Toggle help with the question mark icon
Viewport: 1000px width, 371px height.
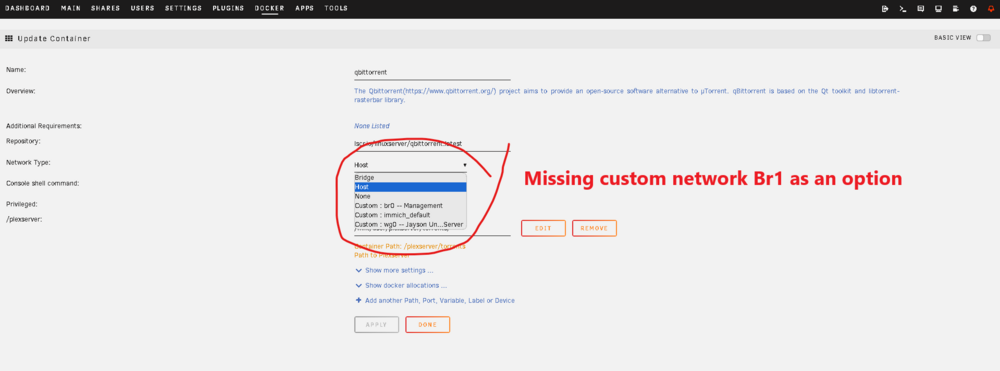pyautogui.click(x=973, y=9)
